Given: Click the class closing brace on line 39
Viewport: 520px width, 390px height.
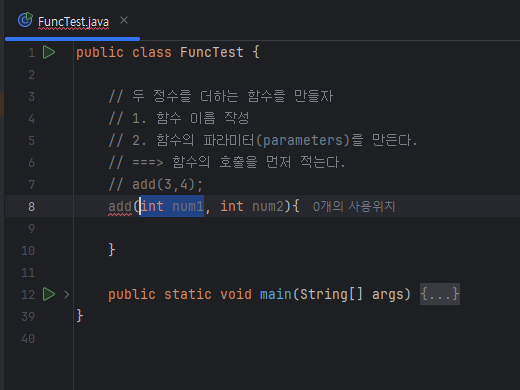Looking at the screenshot, I should [80, 315].
